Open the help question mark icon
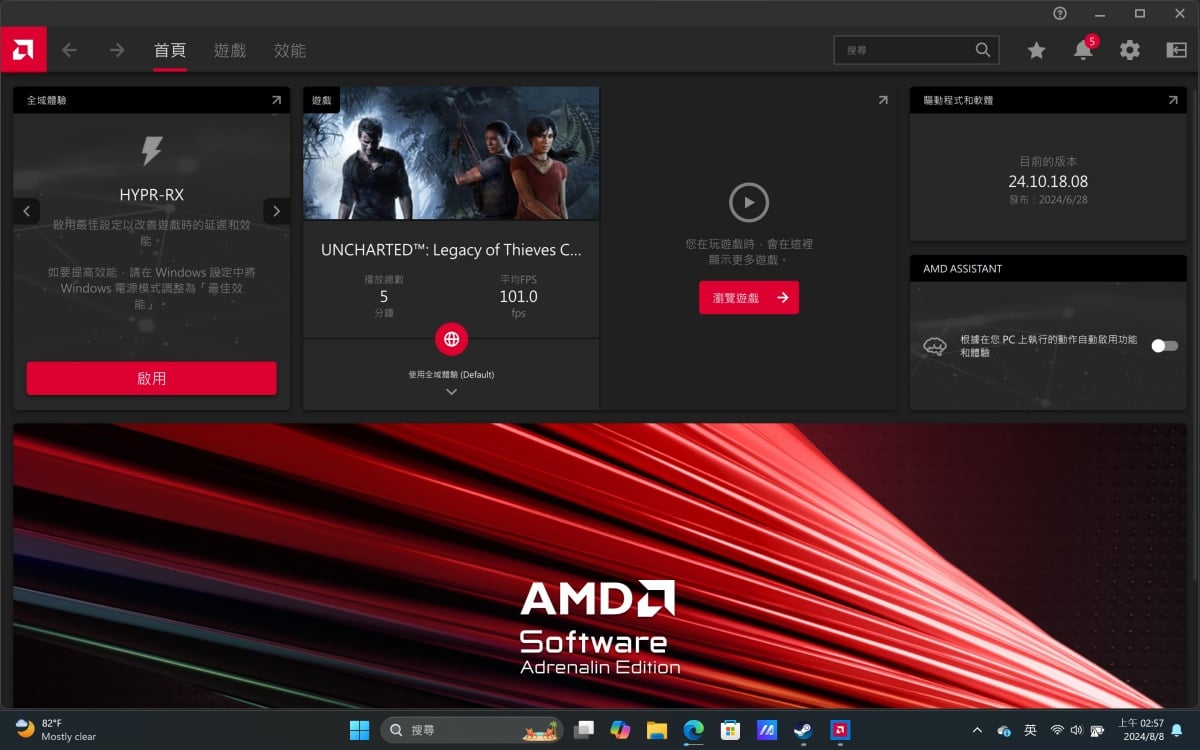 pos(1060,14)
